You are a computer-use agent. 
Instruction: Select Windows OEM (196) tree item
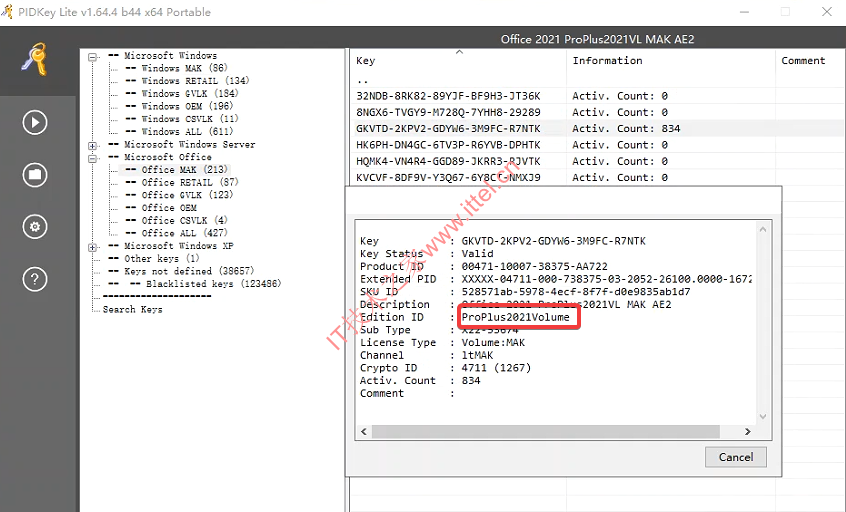179,106
